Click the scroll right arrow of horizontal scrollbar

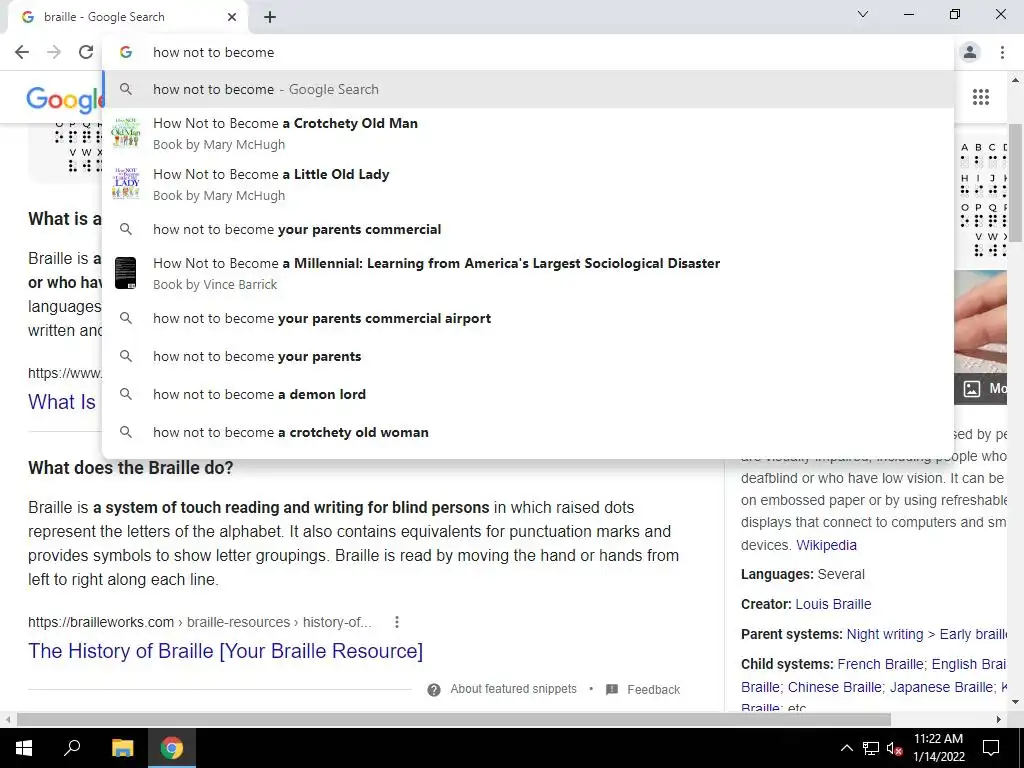click(999, 719)
